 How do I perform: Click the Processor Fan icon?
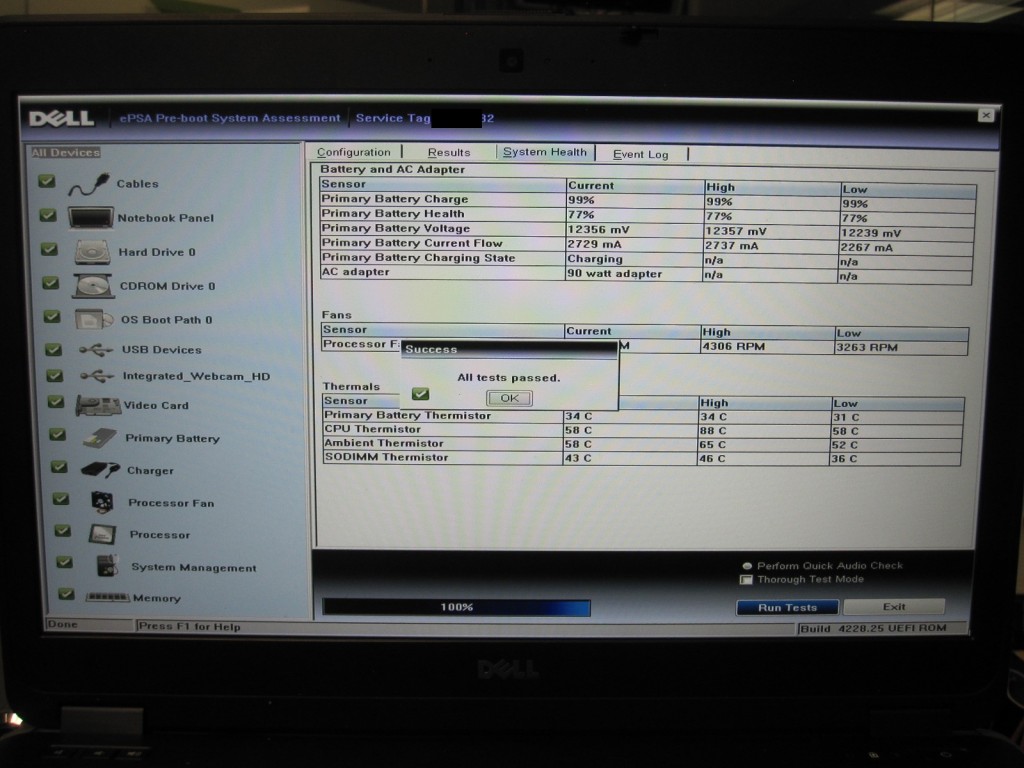(x=102, y=502)
